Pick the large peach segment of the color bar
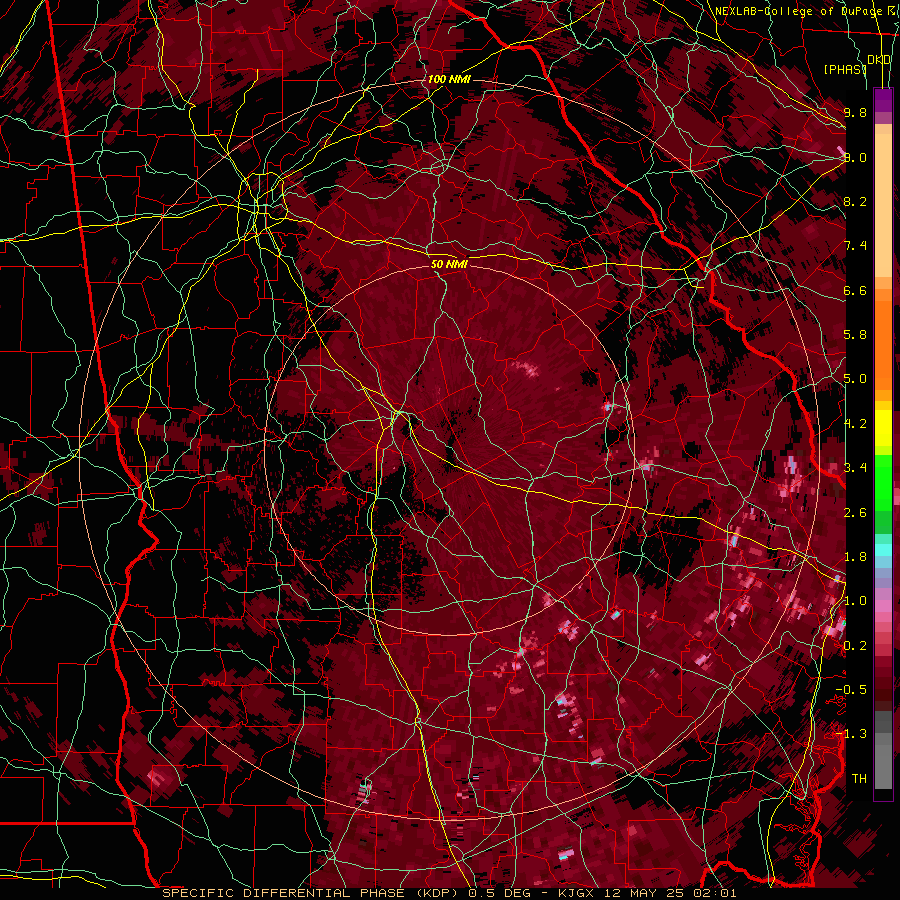This screenshot has height=900, width=900. point(883,205)
